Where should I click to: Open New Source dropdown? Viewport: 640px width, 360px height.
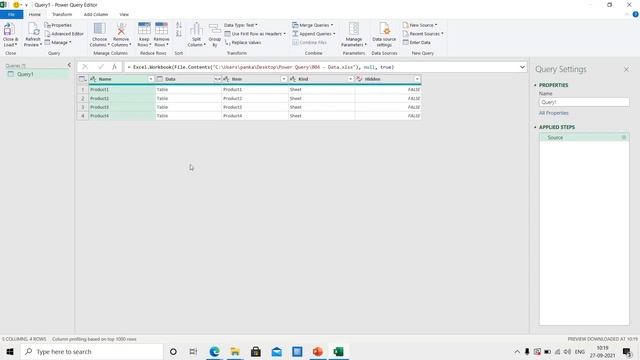(420, 25)
